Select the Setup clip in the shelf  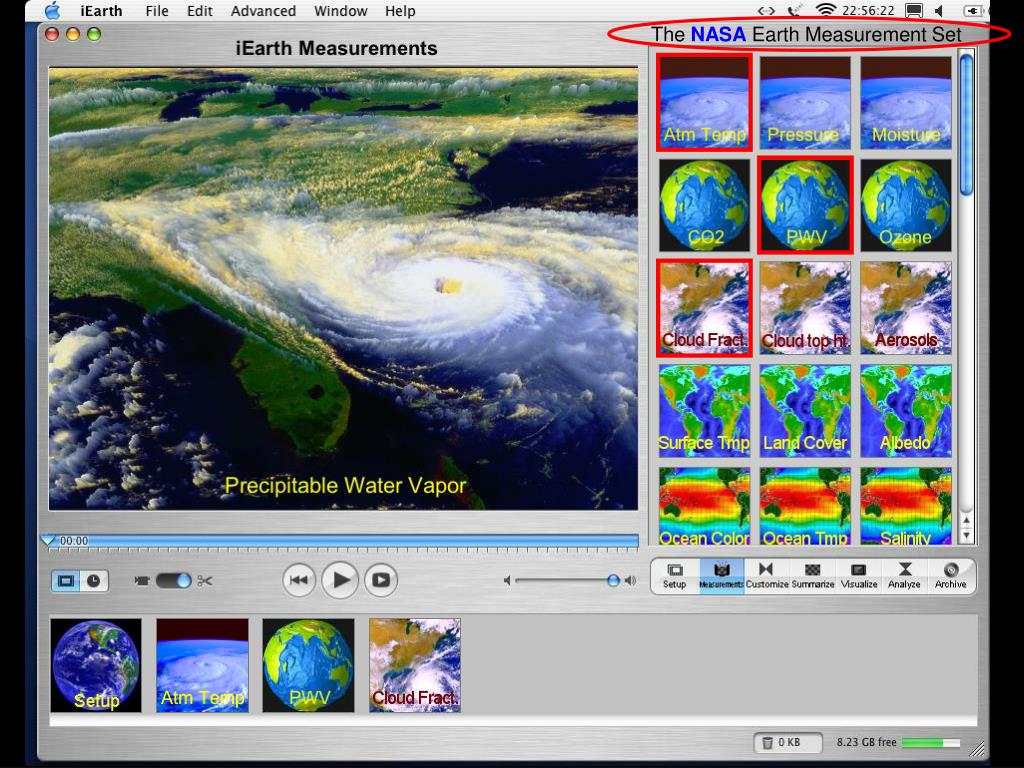pyautogui.click(x=96, y=665)
